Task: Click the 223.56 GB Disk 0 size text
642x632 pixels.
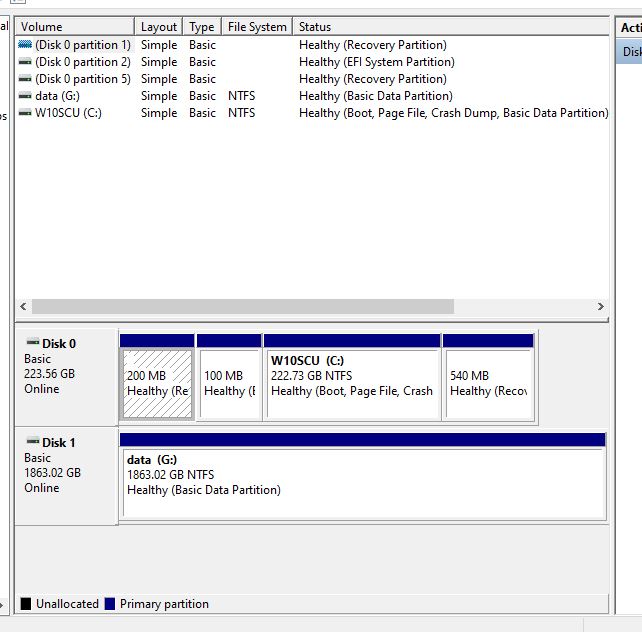Action: click(x=50, y=374)
